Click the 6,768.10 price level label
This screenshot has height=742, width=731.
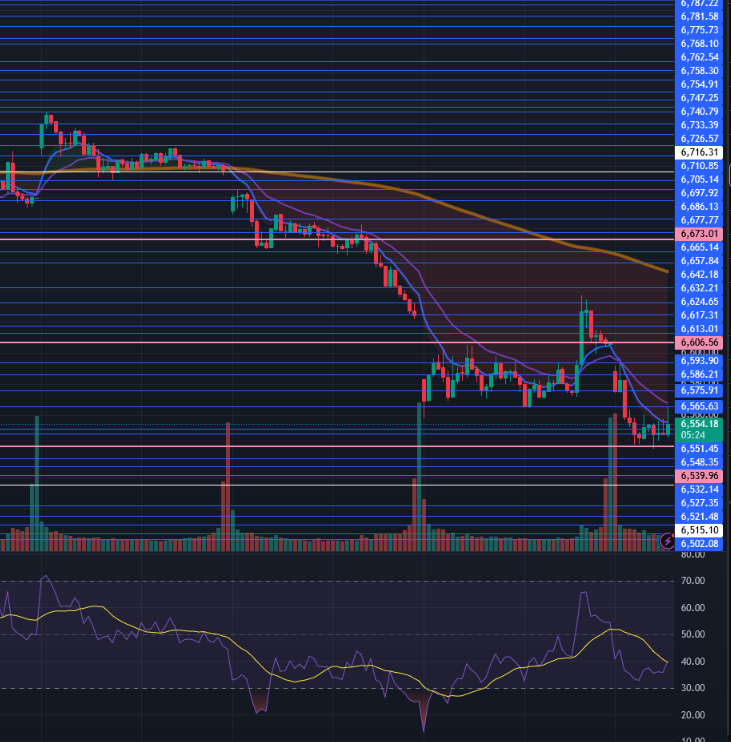pos(699,44)
